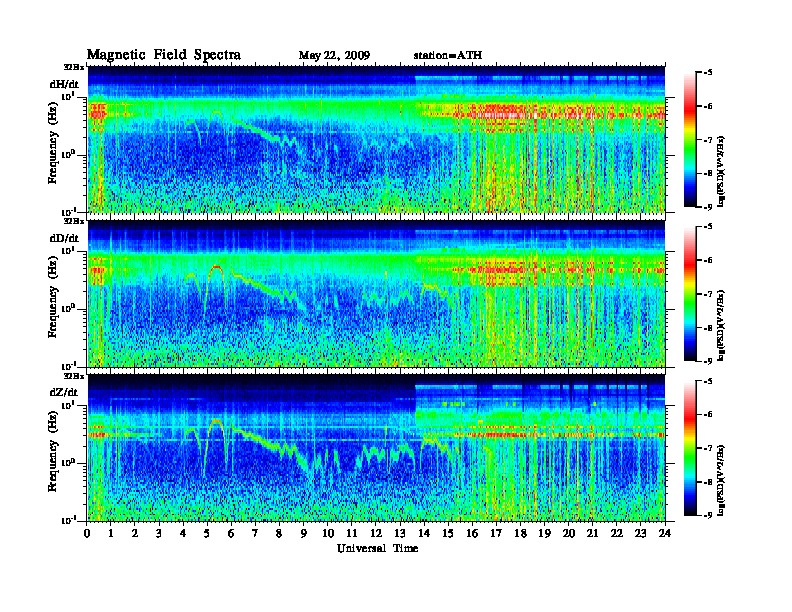This screenshot has height=612, width=792.
Task: Click the color bar beside the dH/dt panel
Action: coord(689,139)
